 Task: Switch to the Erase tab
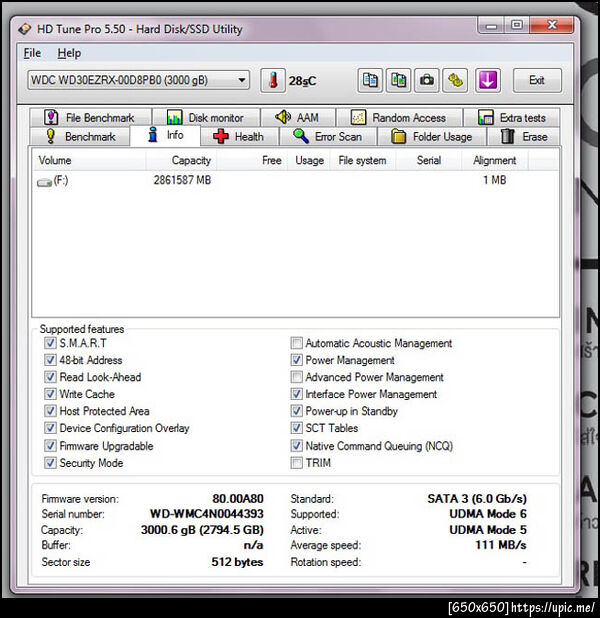tap(524, 136)
